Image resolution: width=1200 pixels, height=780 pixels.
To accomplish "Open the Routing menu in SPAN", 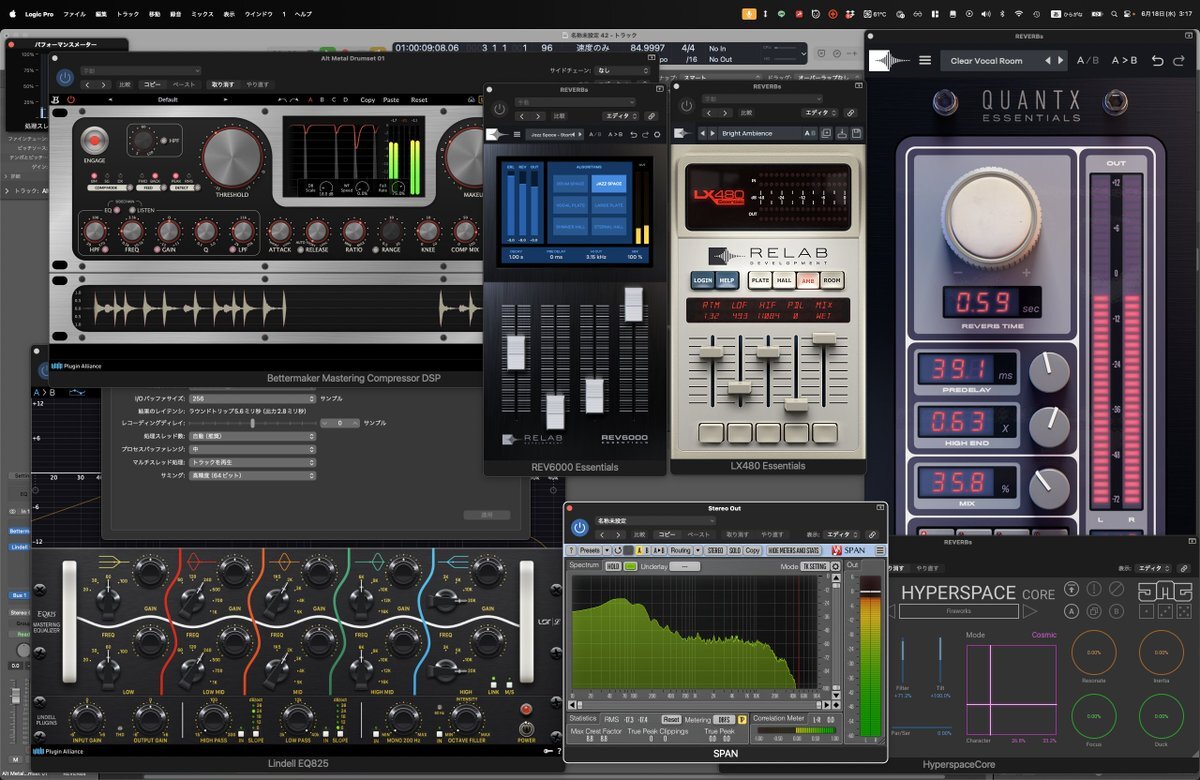I will pos(683,550).
